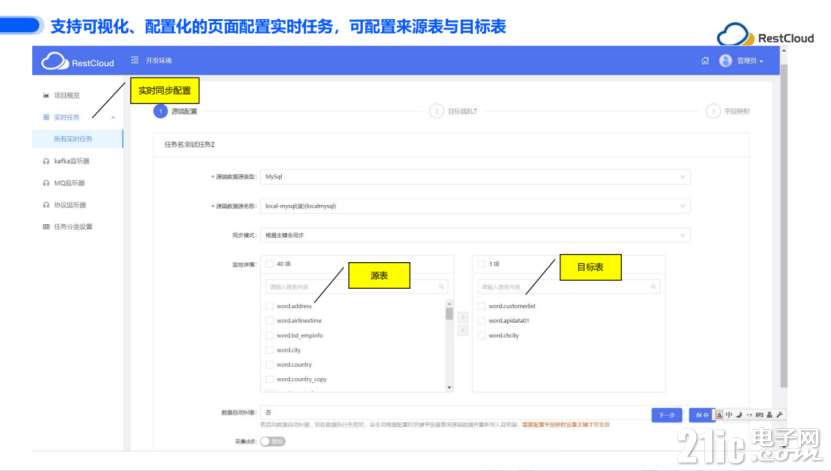Open the administrator avatar icon
The height and width of the screenshot is (471, 831).
click(725, 60)
